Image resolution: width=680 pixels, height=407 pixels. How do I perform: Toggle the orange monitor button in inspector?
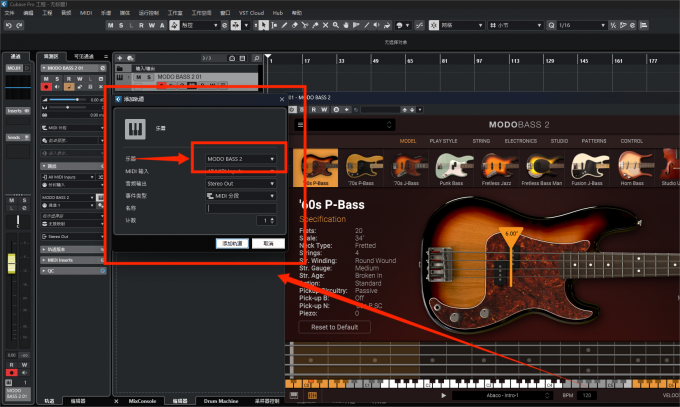click(x=69, y=87)
